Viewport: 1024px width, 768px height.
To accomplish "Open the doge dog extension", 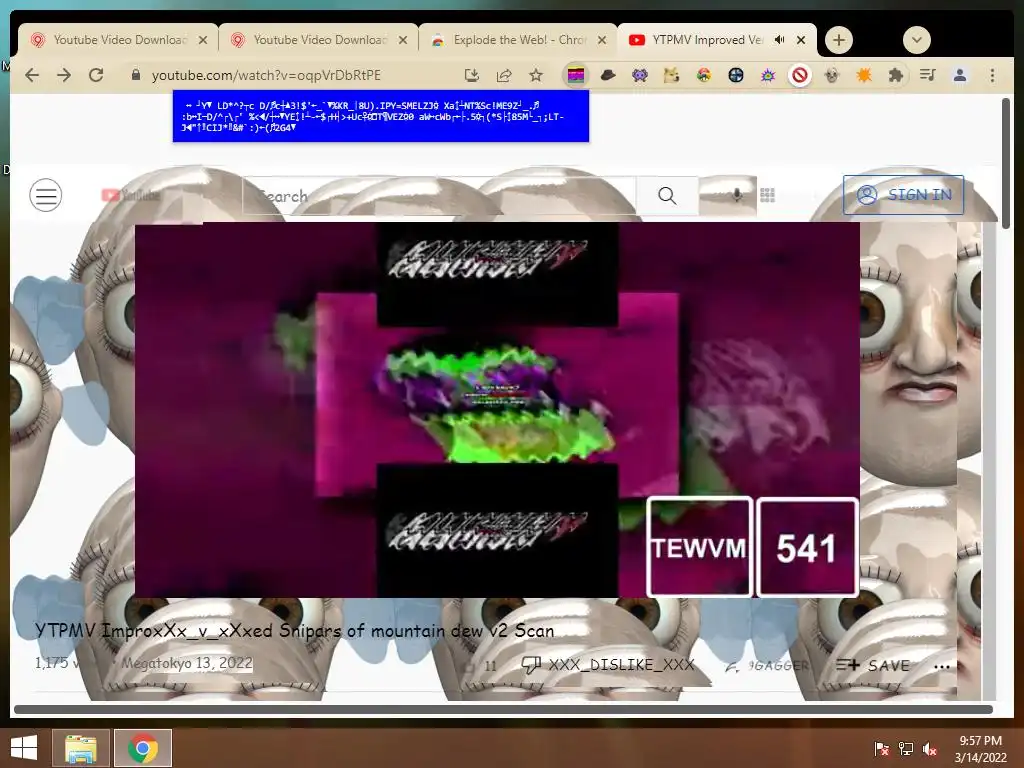I will click(x=671, y=75).
